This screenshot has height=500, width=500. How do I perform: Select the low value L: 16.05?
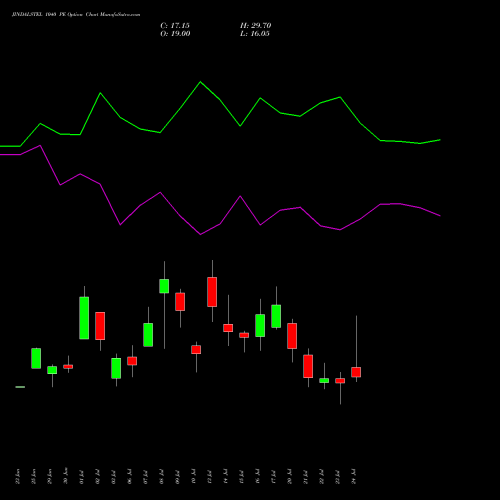pyautogui.click(x=255, y=34)
